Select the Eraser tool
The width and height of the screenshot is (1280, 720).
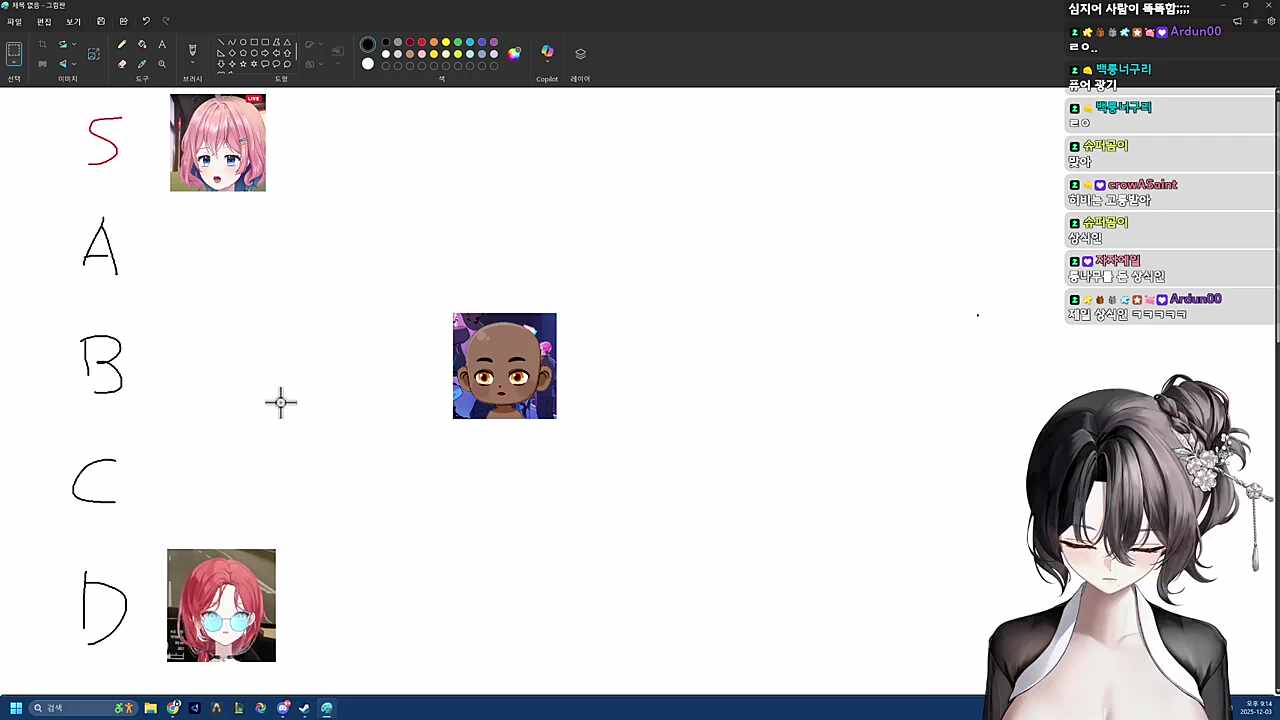tap(122, 64)
